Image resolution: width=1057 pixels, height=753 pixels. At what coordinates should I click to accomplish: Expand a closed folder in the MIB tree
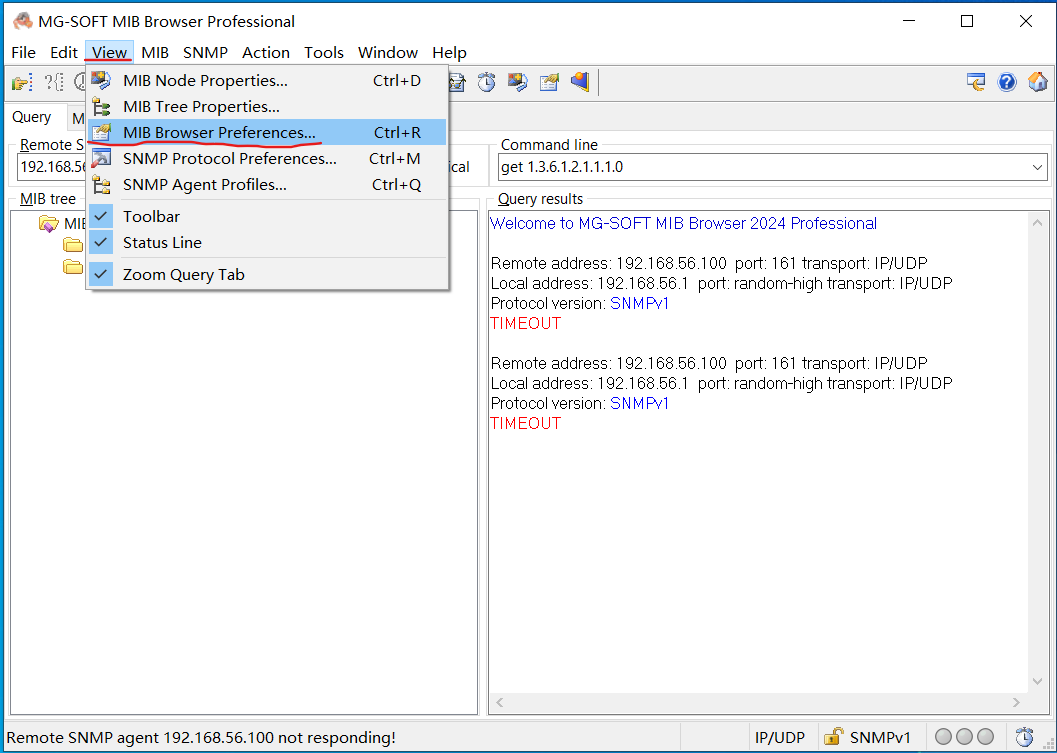74,245
